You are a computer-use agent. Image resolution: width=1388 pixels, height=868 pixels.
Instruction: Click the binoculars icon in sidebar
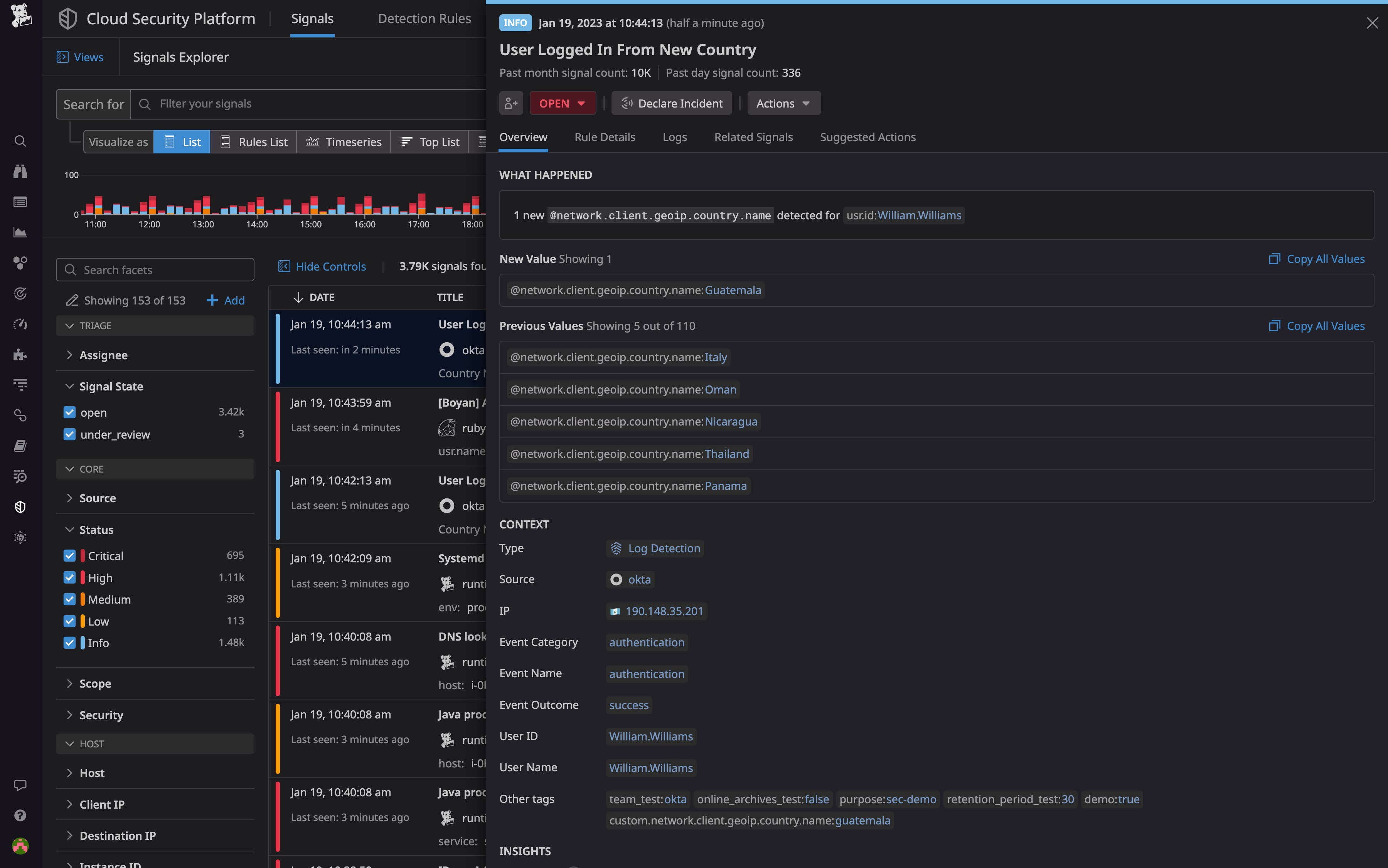click(x=20, y=171)
